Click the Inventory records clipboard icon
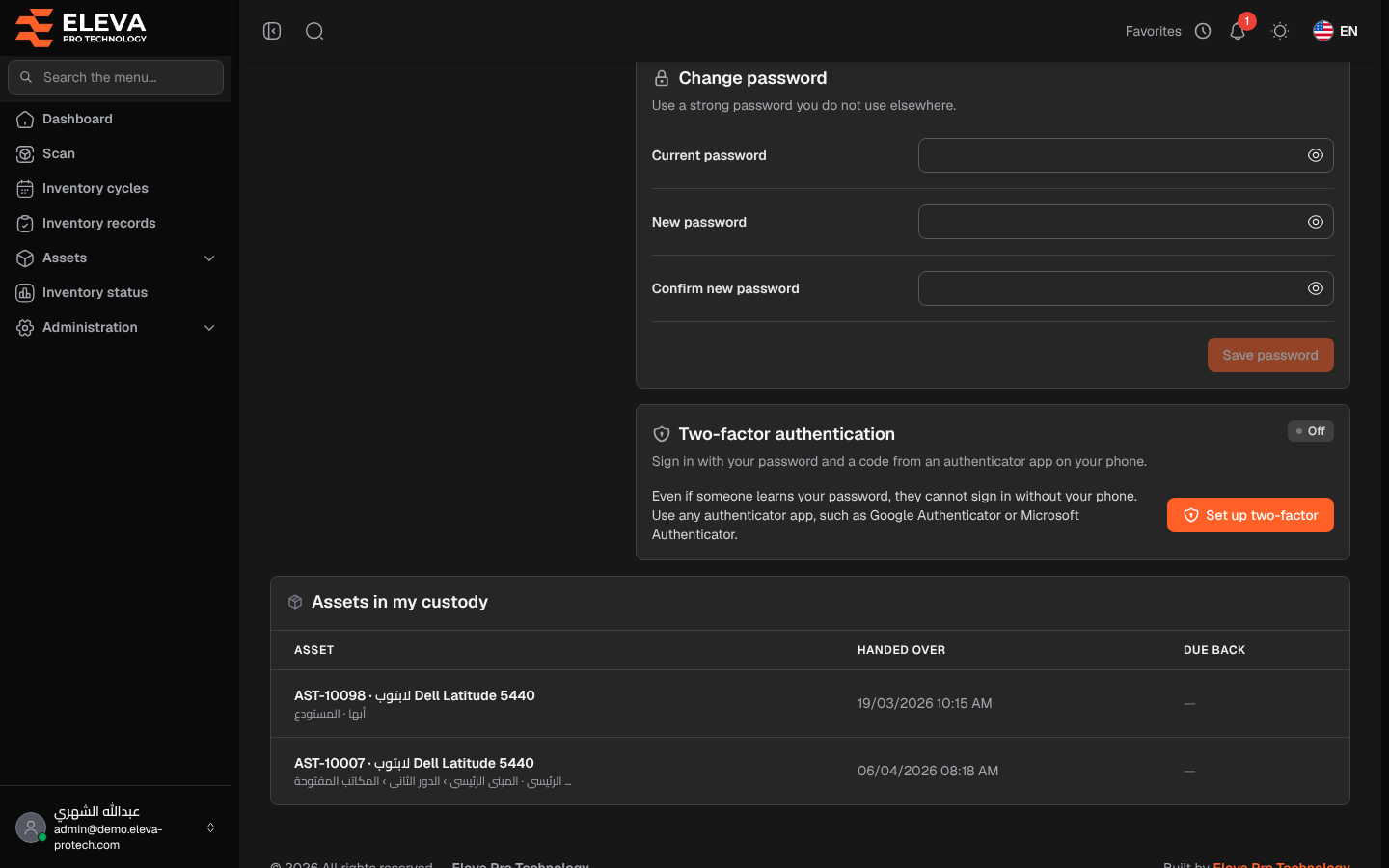 click(25, 224)
